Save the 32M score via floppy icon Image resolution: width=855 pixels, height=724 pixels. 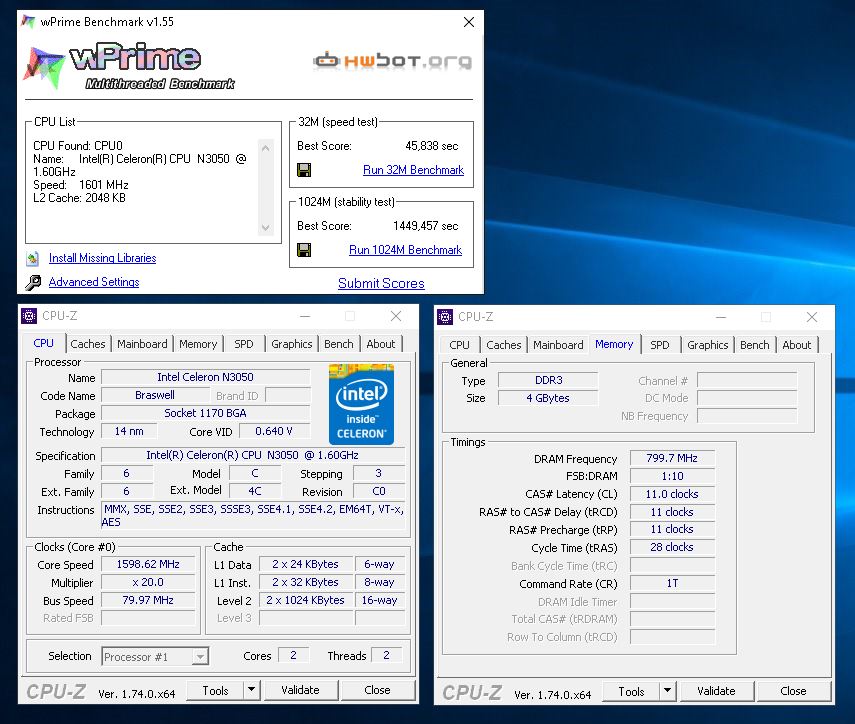click(304, 170)
